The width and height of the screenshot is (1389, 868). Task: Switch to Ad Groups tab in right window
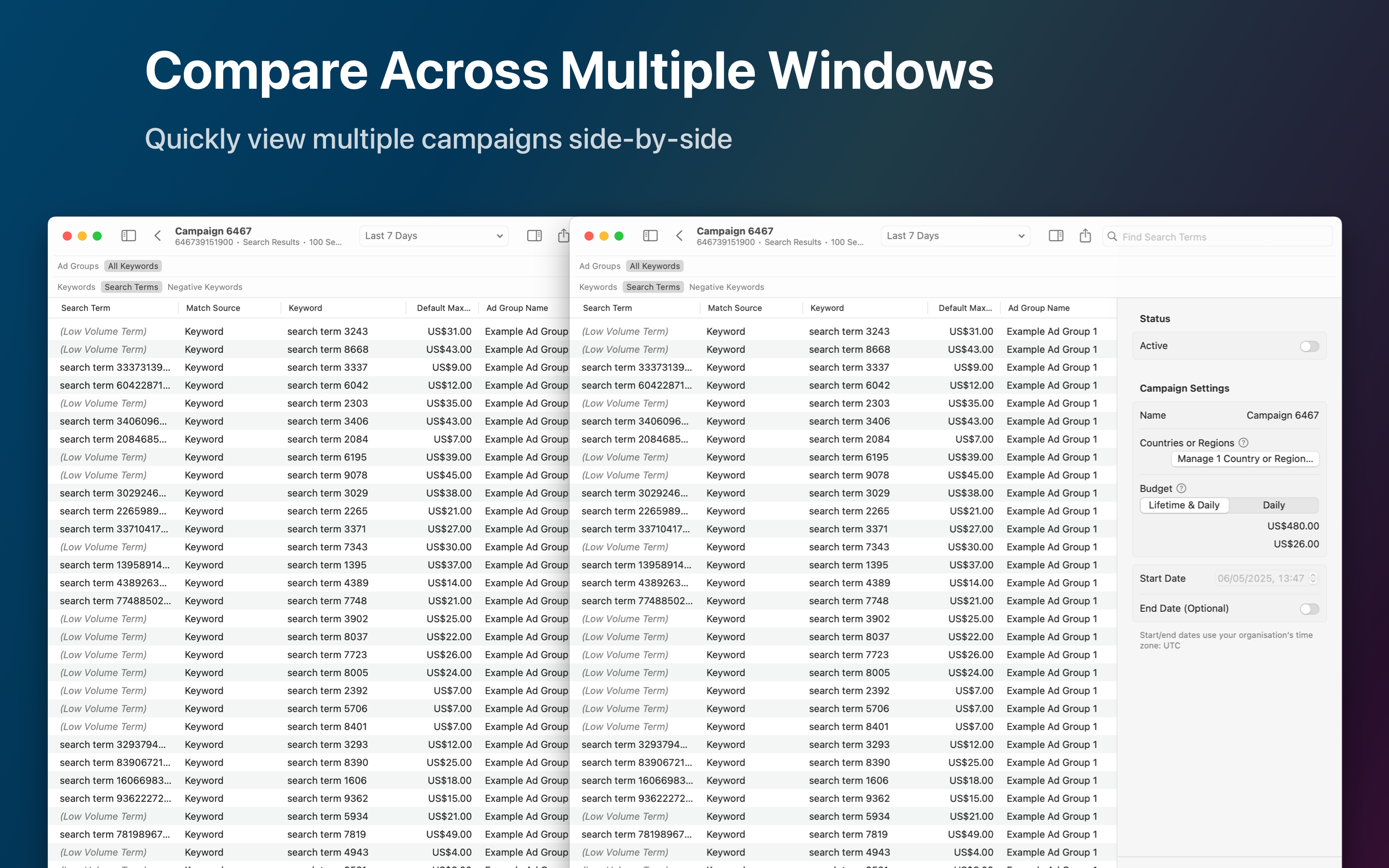600,266
